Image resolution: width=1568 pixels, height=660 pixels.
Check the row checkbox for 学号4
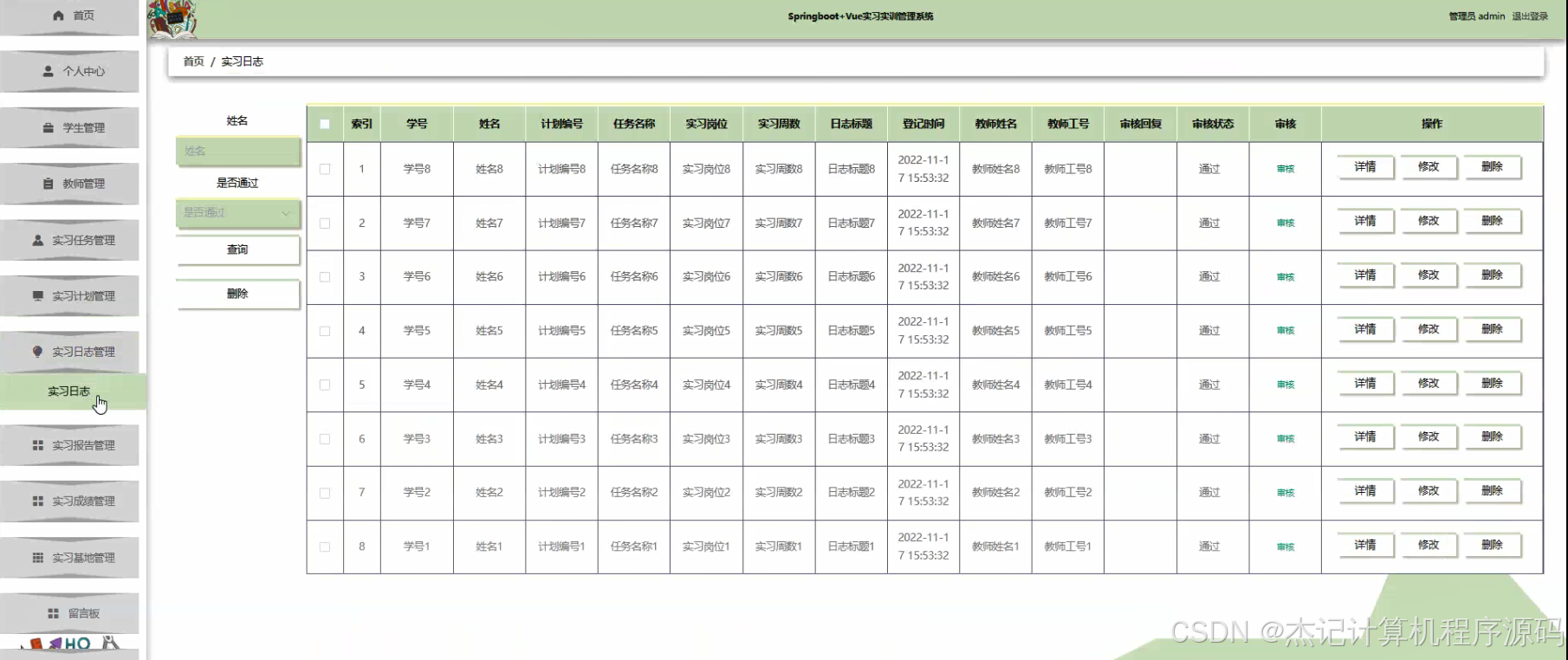(x=325, y=385)
